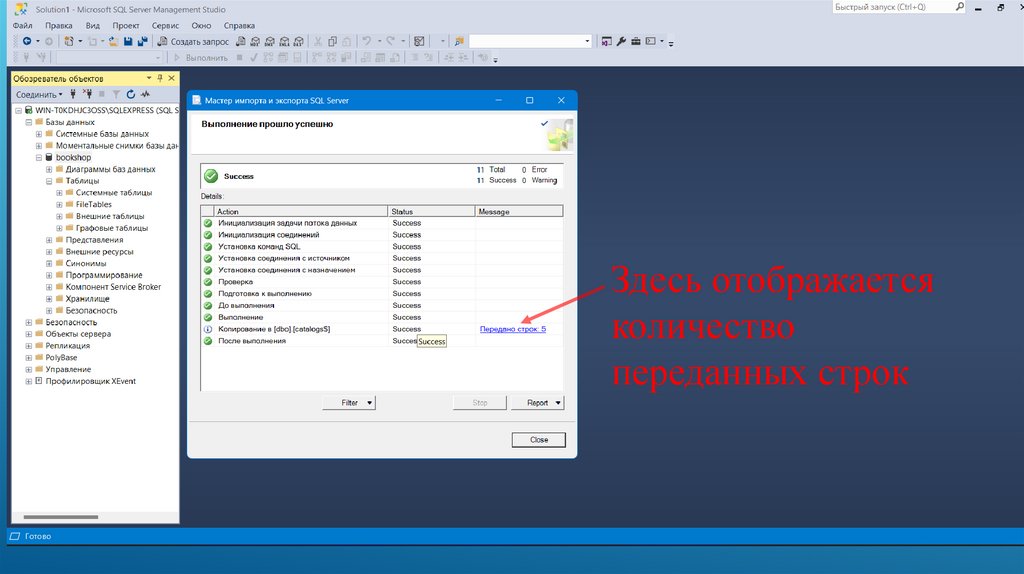Viewport: 1024px width, 574px height.
Task: Click the Копирование в [dbo].[catalogs$] row
Action: [x=381, y=329]
